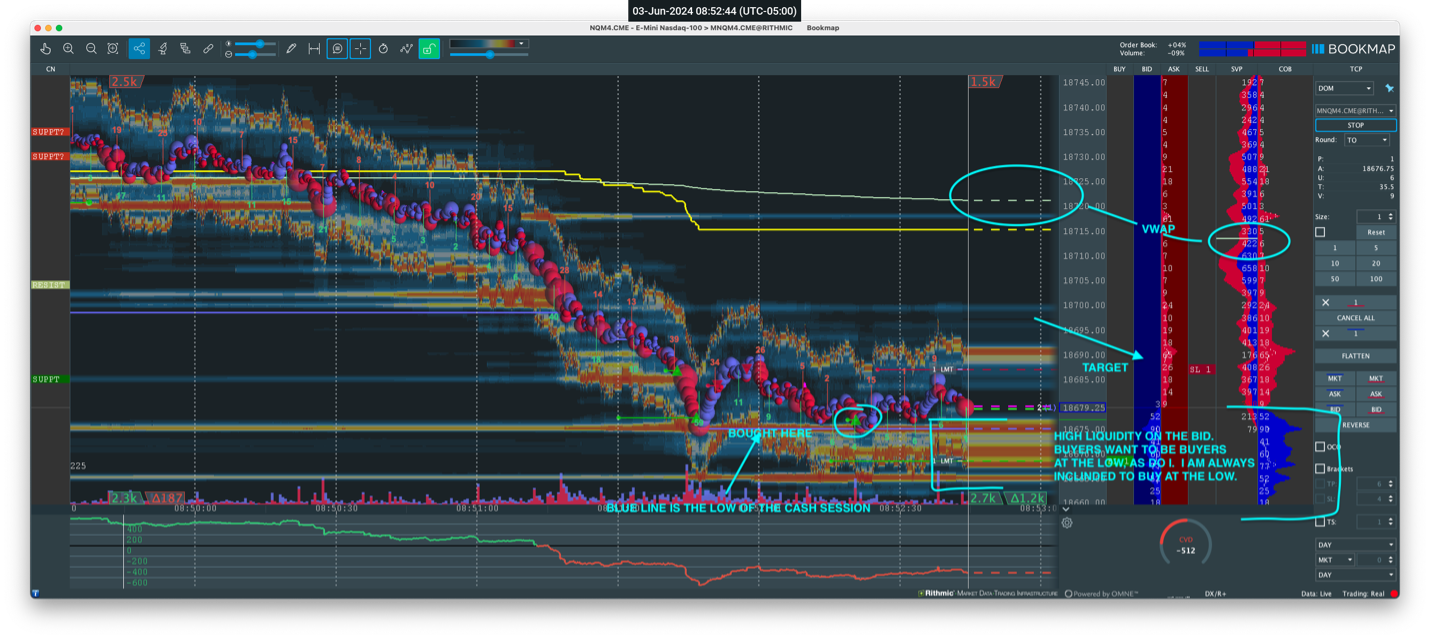Click the TS value stepper arrows
The width and height of the screenshot is (1430, 641).
click(1390, 522)
